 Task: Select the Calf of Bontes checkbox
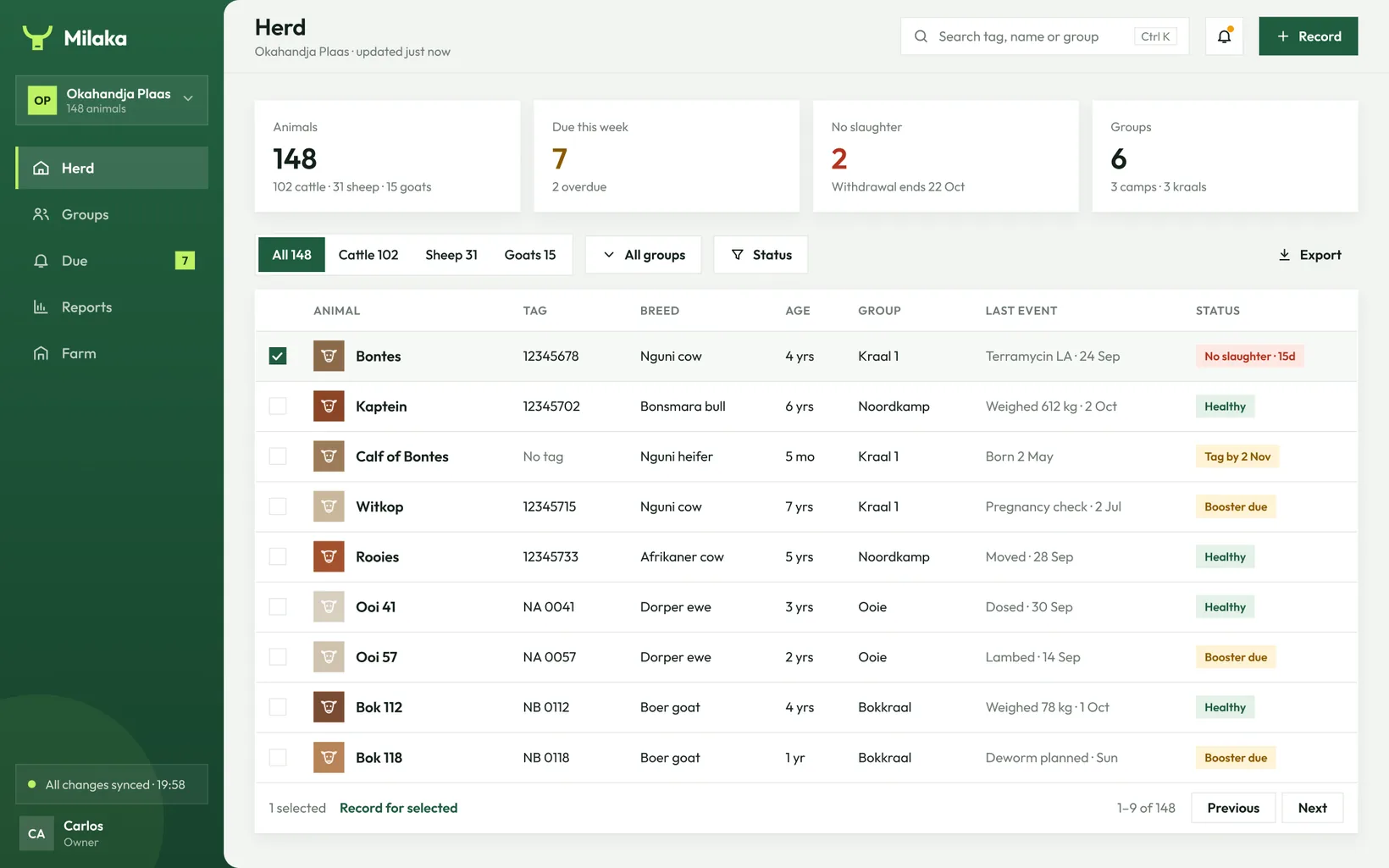click(278, 456)
